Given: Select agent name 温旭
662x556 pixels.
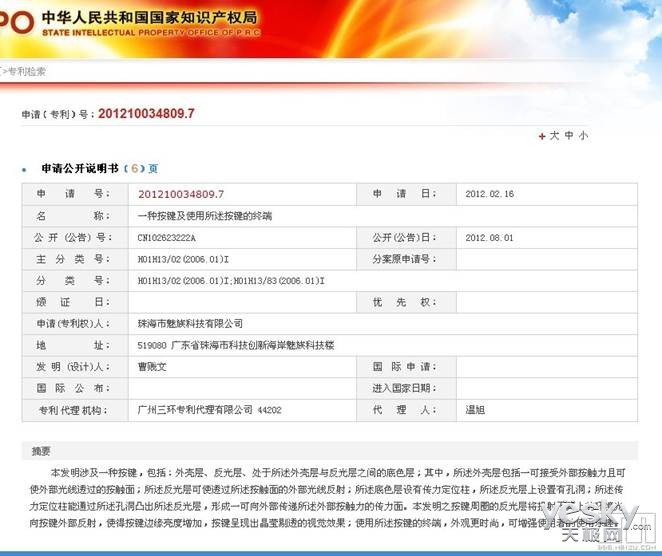Looking at the screenshot, I should [475, 410].
